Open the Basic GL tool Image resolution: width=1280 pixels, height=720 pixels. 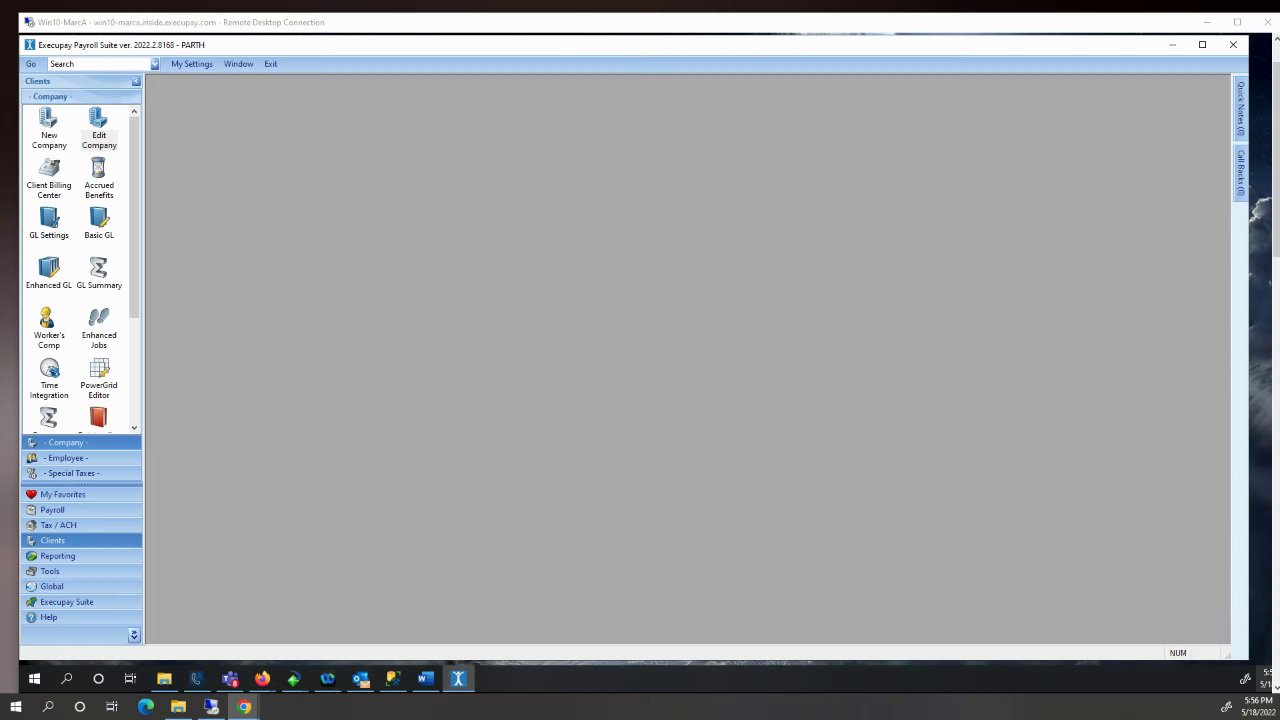pos(99,224)
